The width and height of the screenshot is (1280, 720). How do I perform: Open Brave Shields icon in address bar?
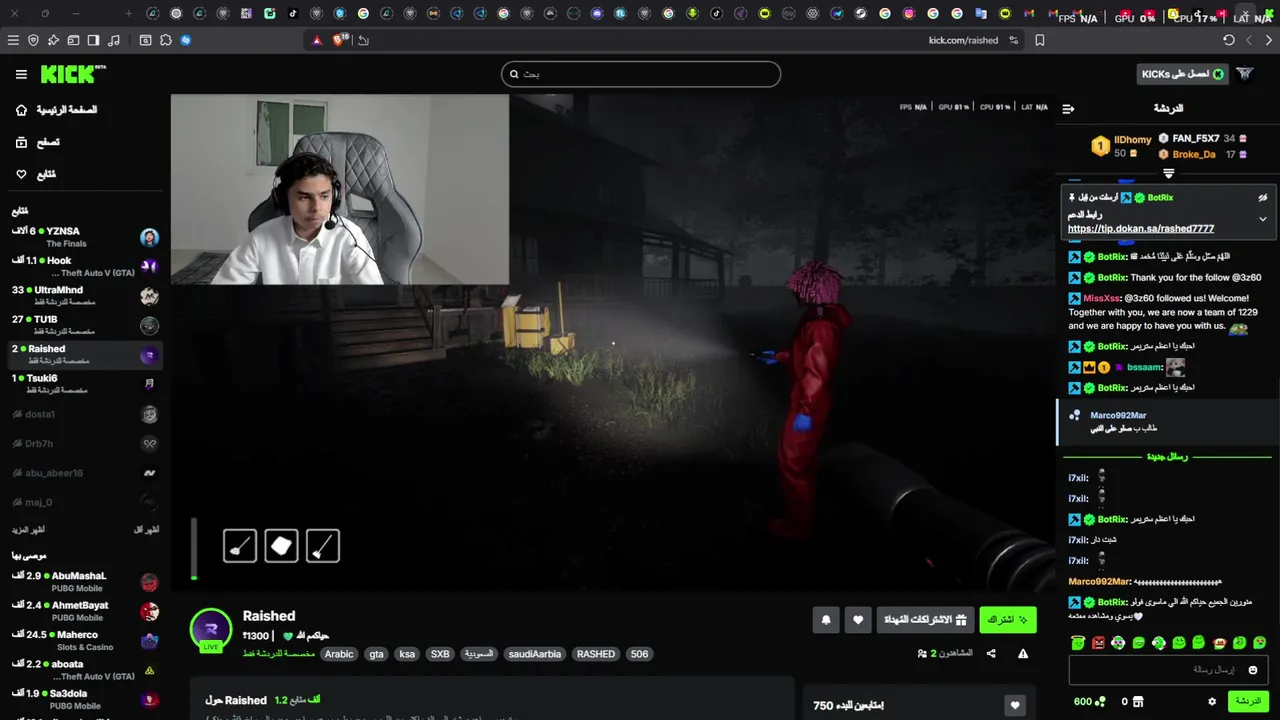click(x=341, y=40)
